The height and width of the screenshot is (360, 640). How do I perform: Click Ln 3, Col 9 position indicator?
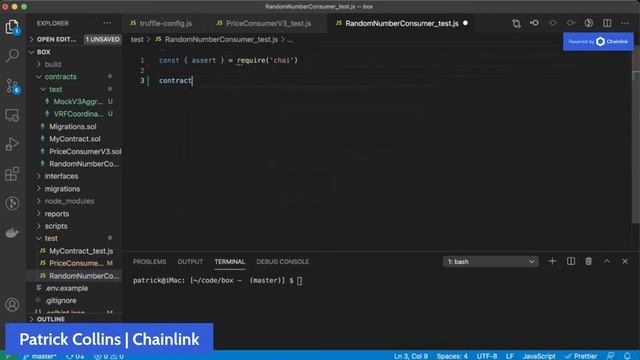click(x=411, y=356)
